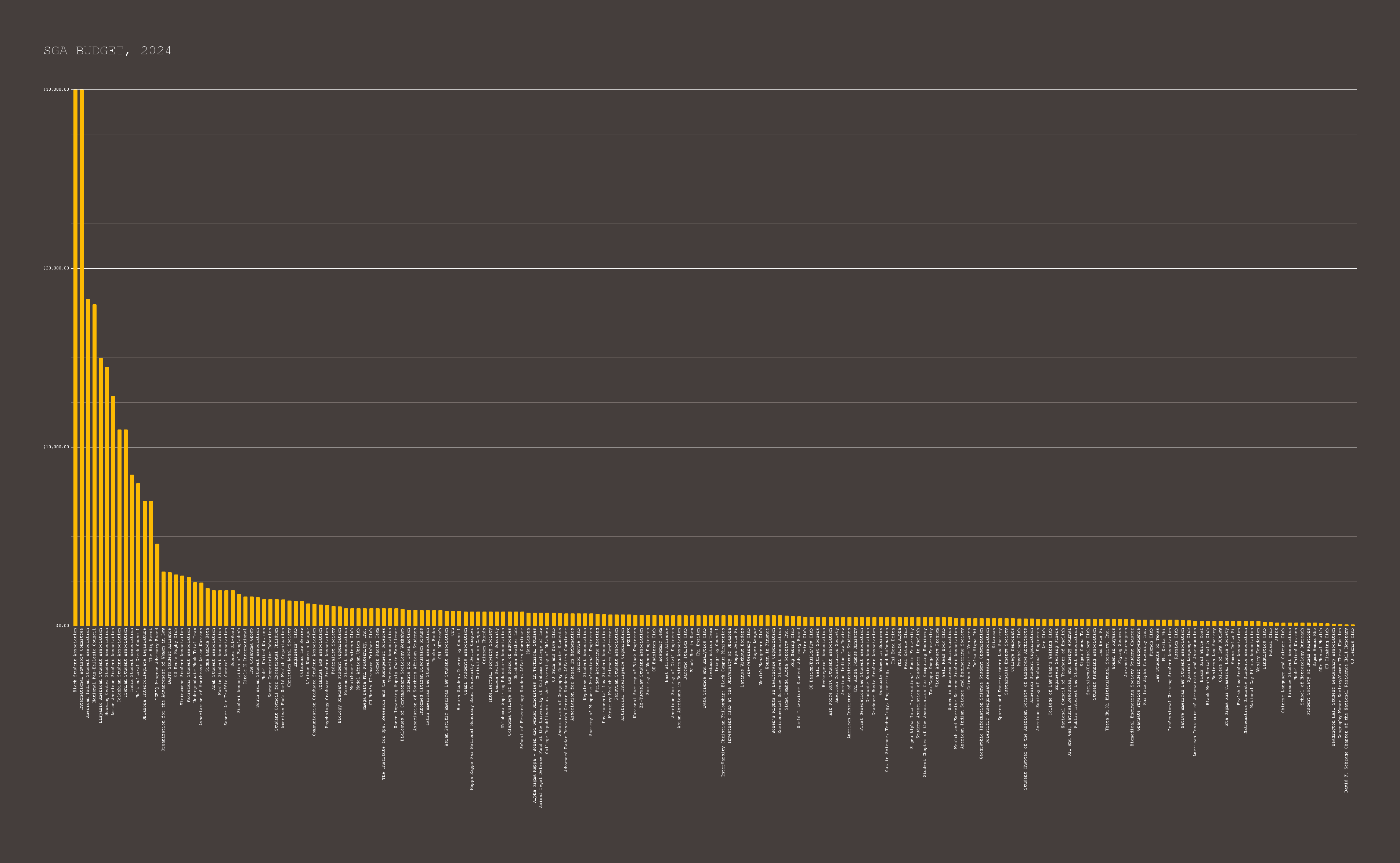The height and width of the screenshot is (863, 1400).
Task: Click the Multicultural Greek Council bar
Action: click(x=138, y=554)
